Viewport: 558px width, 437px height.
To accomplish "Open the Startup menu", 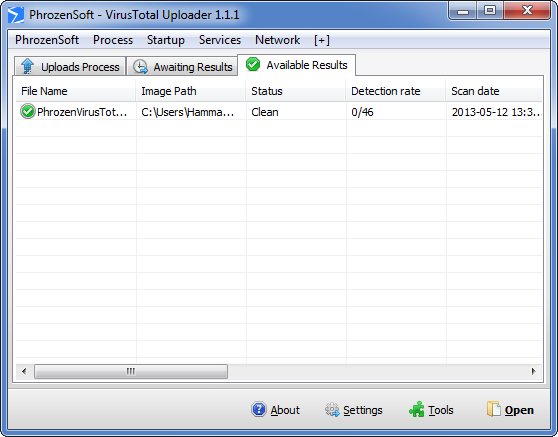I will (166, 40).
